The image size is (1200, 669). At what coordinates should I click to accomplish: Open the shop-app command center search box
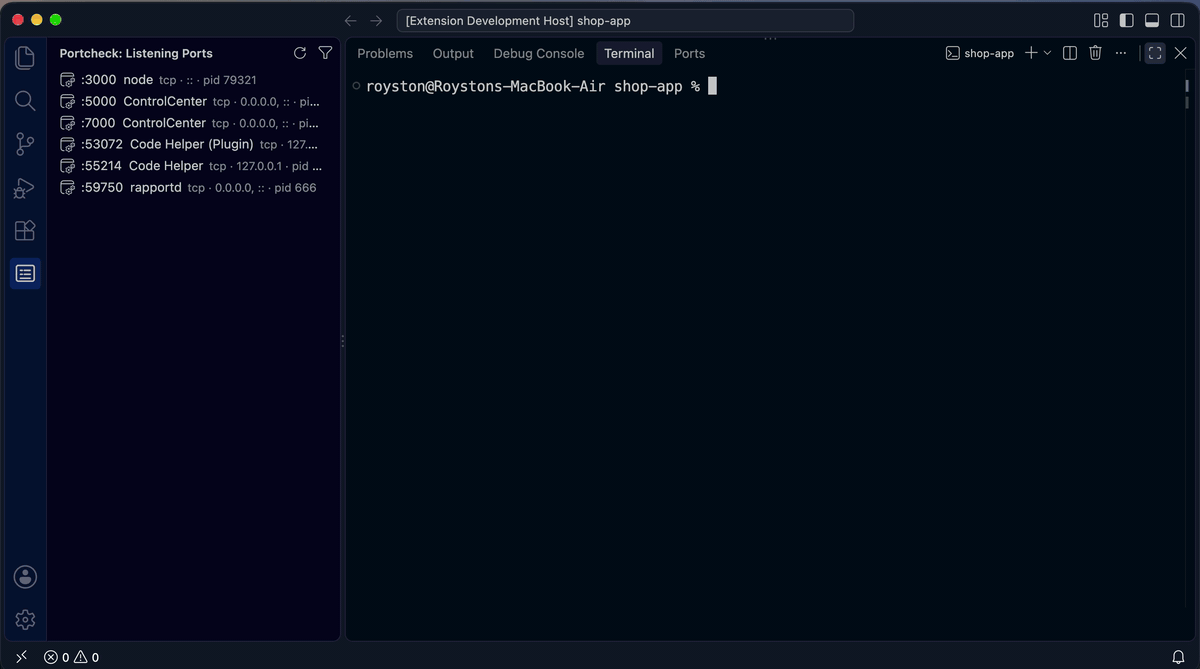(625, 20)
